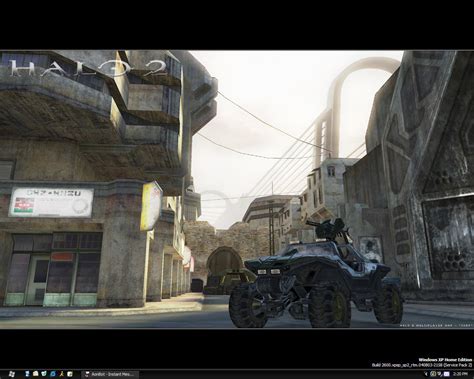Open the last white quick launch icon
The width and height of the screenshot is (474, 379).
tap(70, 374)
